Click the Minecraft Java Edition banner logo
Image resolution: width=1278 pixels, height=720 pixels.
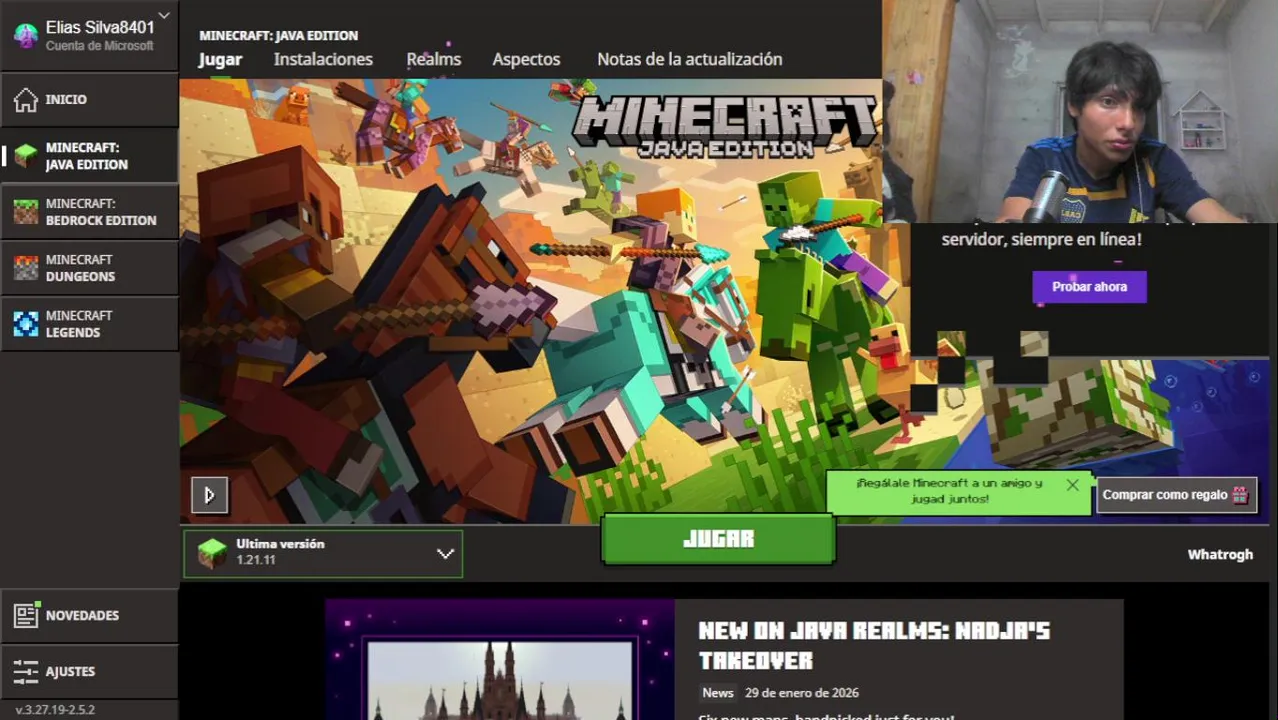pos(724,127)
